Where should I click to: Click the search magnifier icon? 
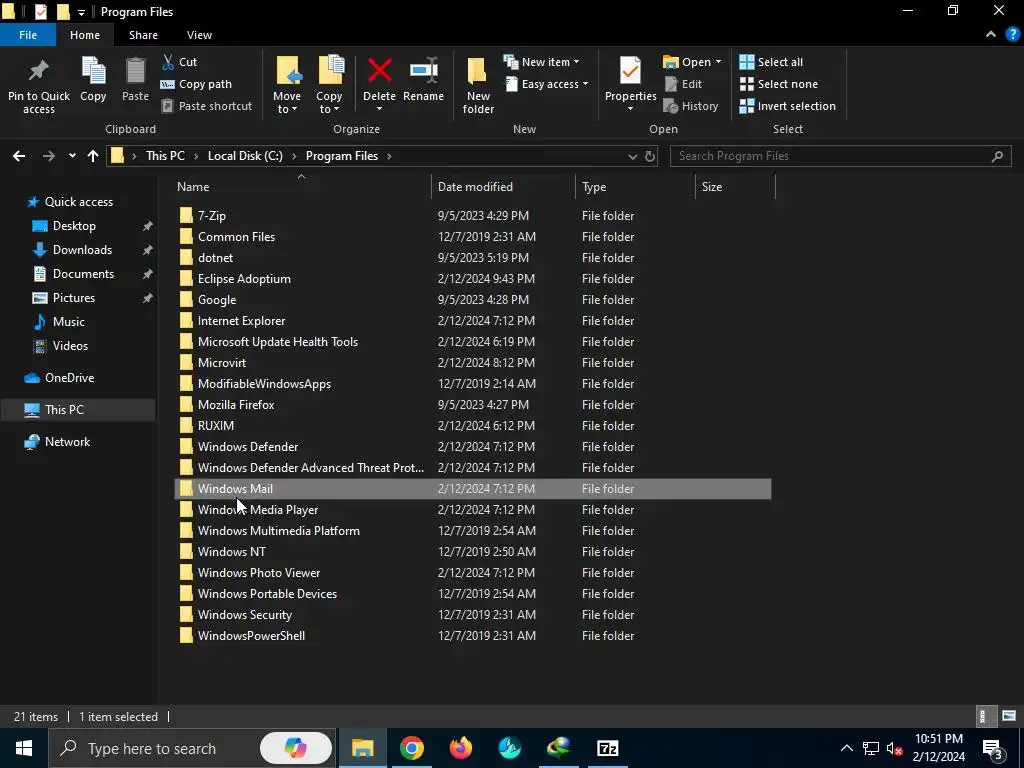pyautogui.click(x=997, y=156)
